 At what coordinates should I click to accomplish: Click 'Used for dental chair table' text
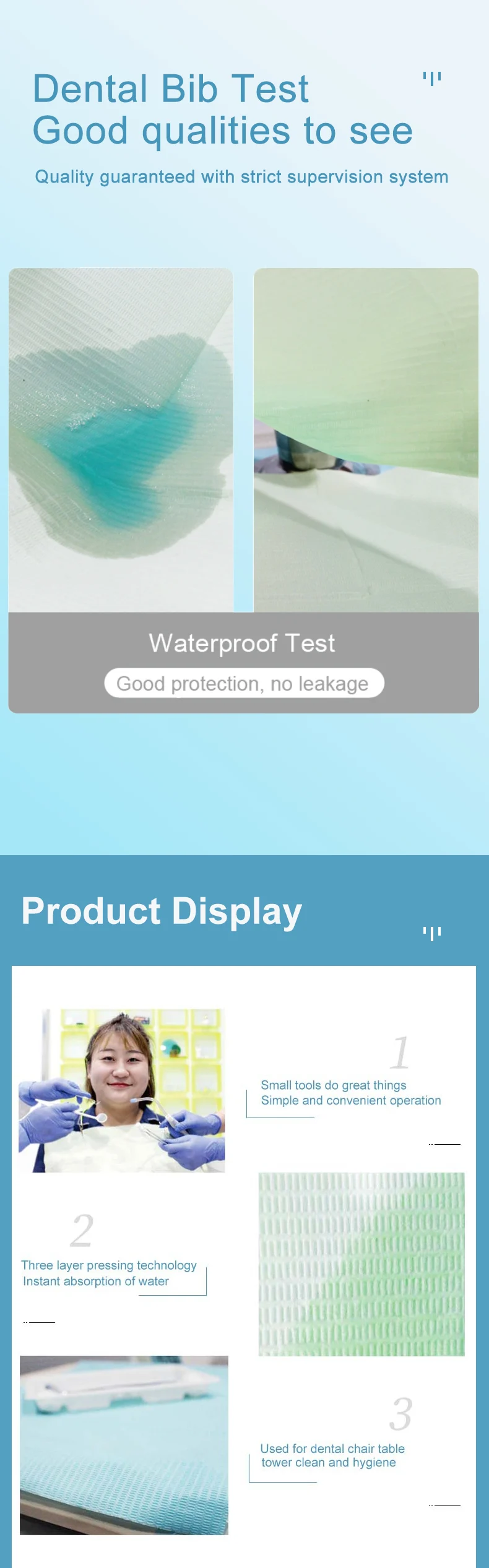coord(332,1449)
